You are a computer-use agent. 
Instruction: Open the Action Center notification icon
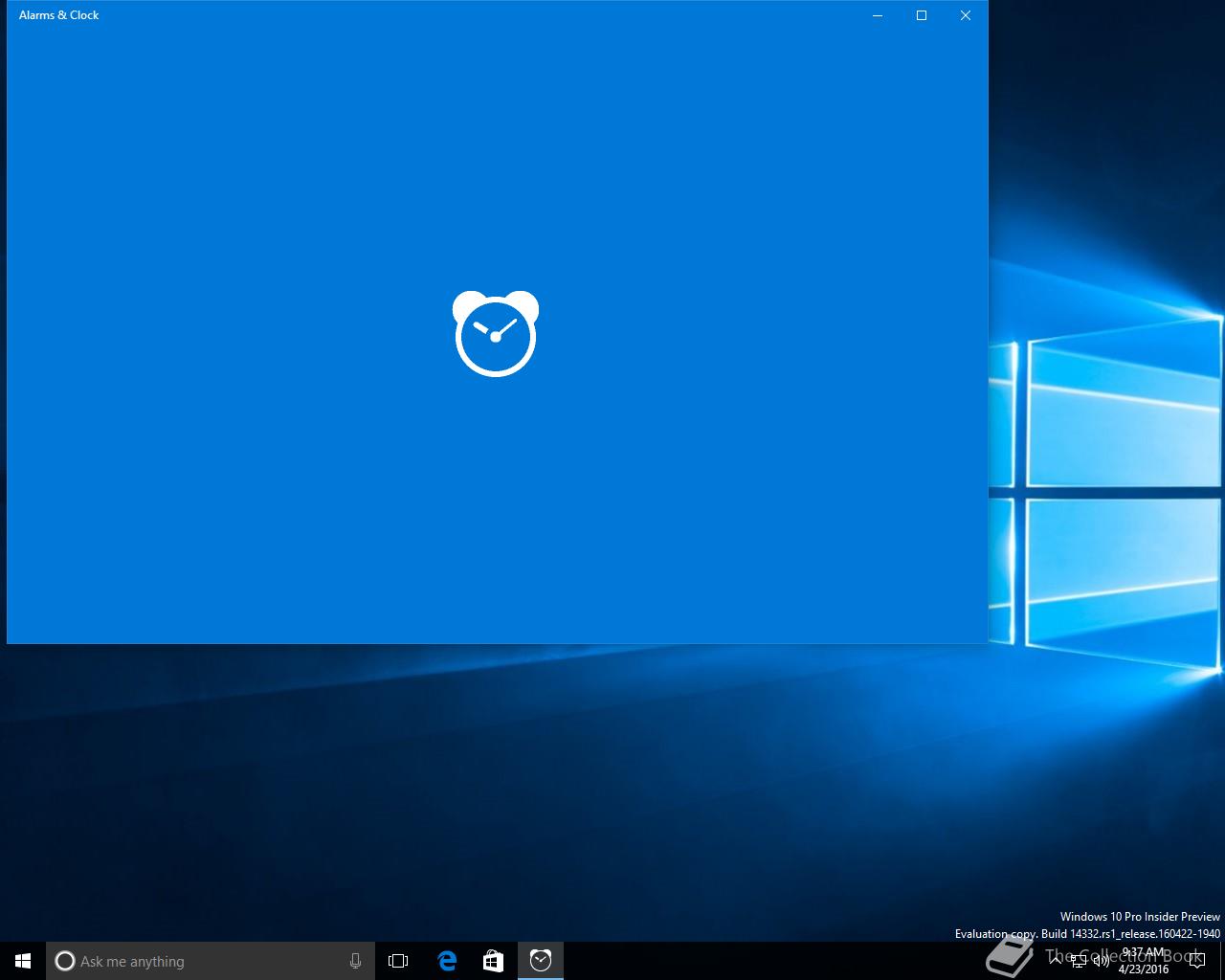click(1196, 961)
